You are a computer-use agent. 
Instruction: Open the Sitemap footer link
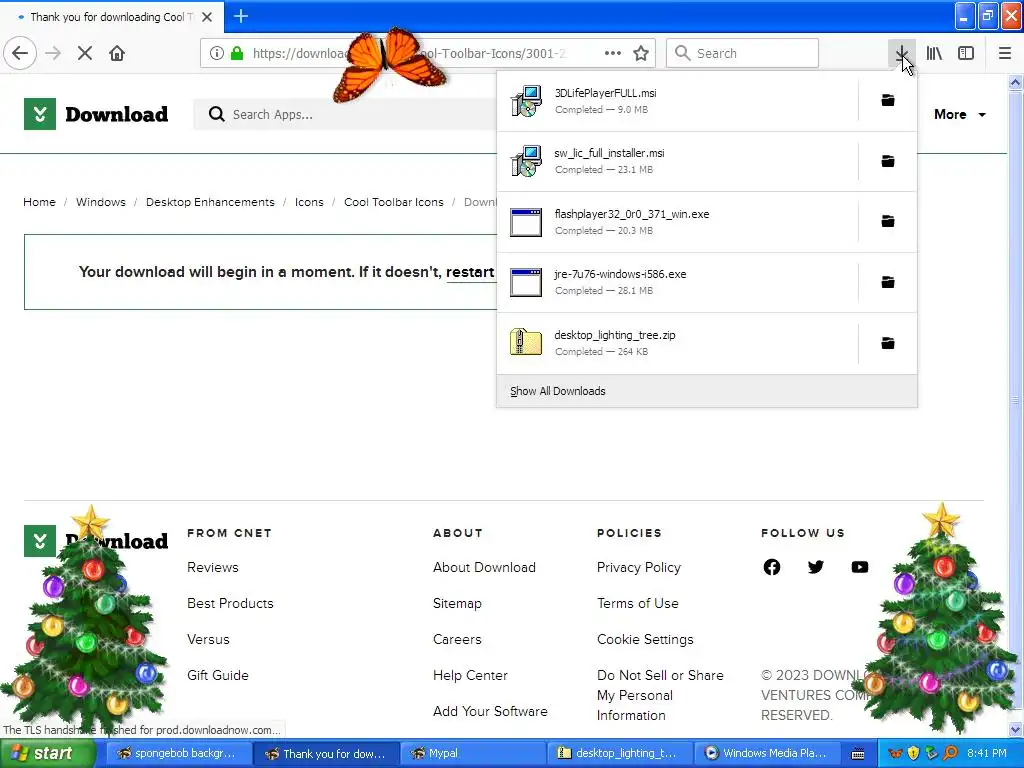coord(457,603)
